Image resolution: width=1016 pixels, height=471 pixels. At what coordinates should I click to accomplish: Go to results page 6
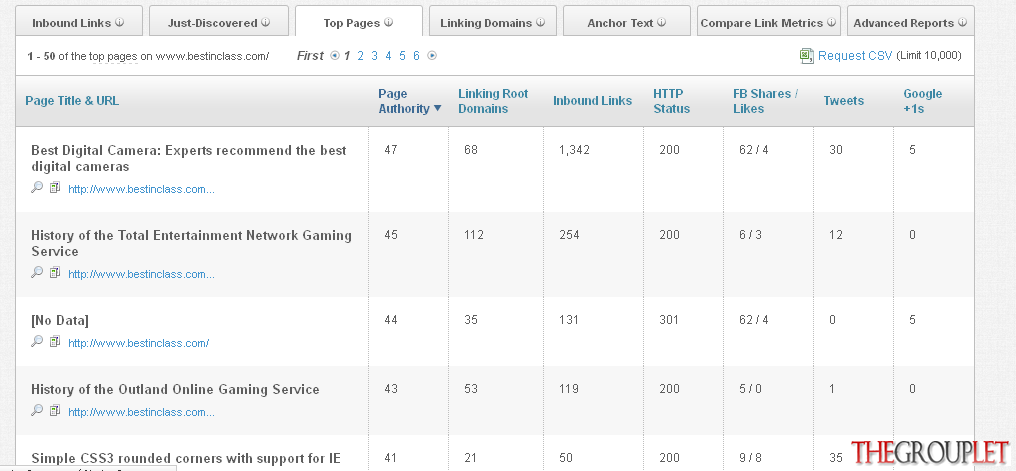click(x=416, y=56)
